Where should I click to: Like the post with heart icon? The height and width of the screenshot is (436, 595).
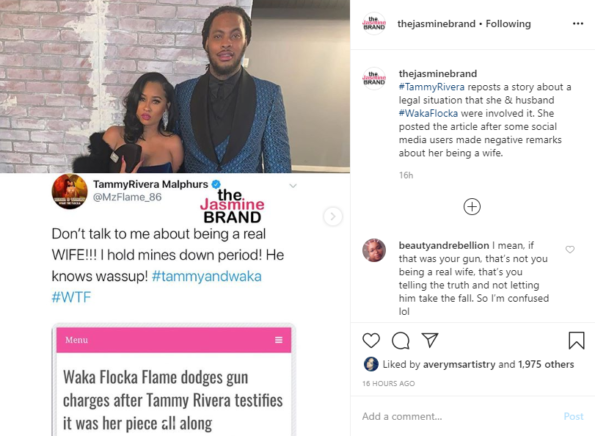[371, 340]
